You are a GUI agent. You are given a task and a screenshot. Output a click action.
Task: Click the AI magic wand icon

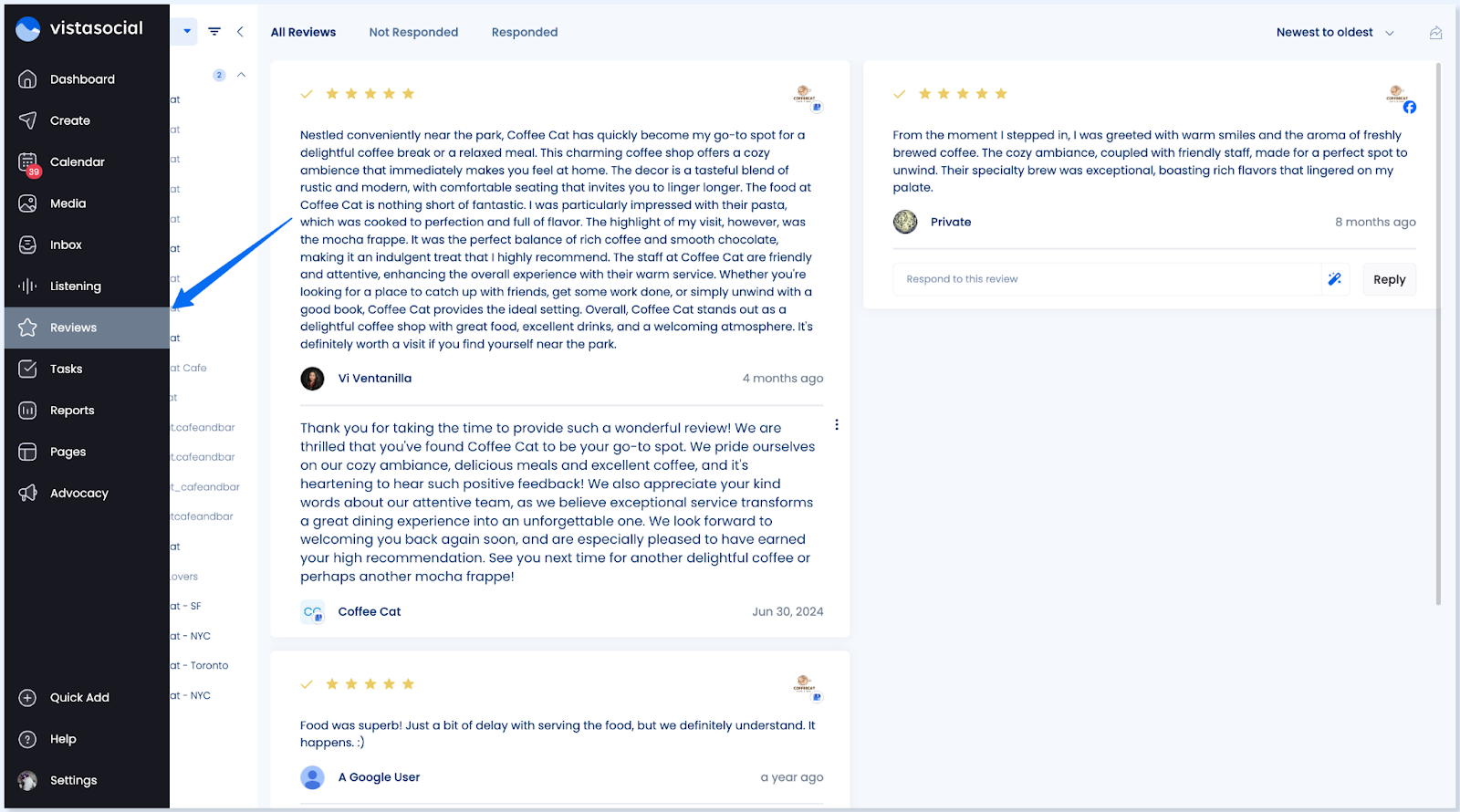coord(1335,279)
